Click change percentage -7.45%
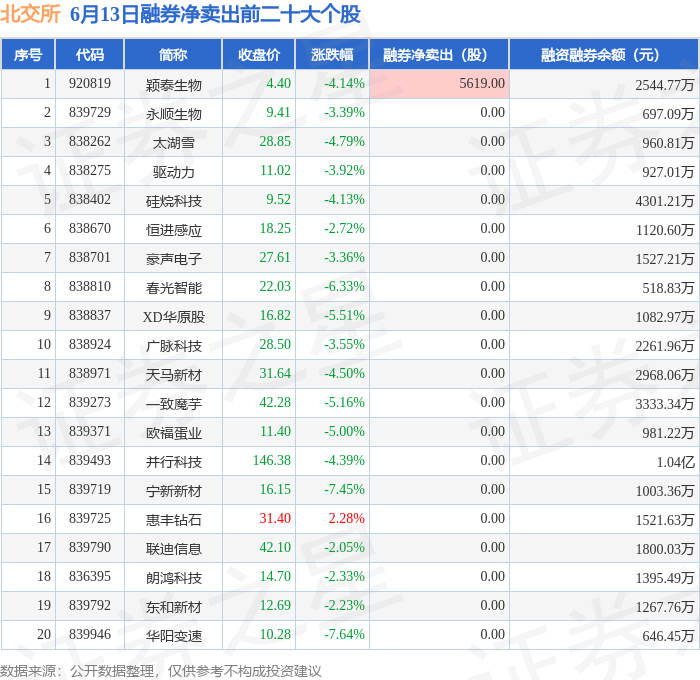This screenshot has height=680, width=700. pyautogui.click(x=344, y=490)
